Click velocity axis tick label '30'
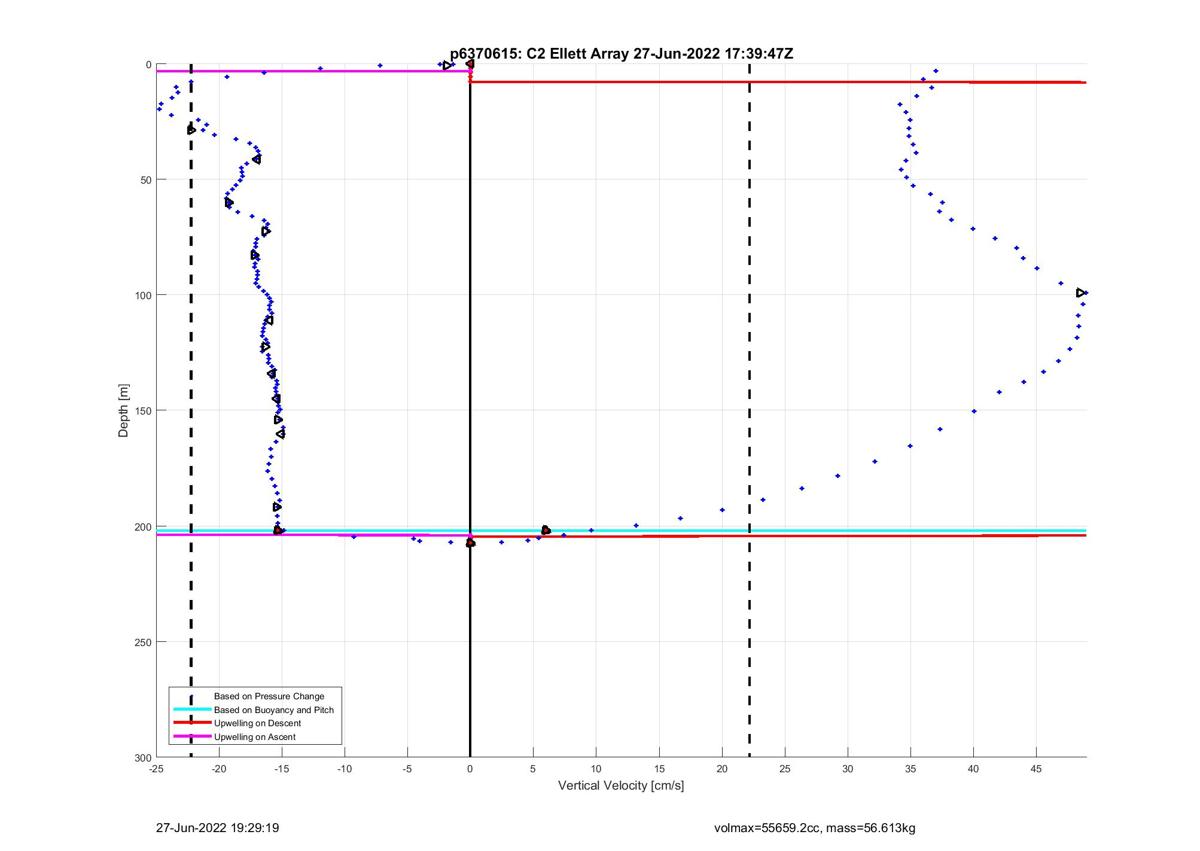The width and height of the screenshot is (1200, 851). click(848, 769)
